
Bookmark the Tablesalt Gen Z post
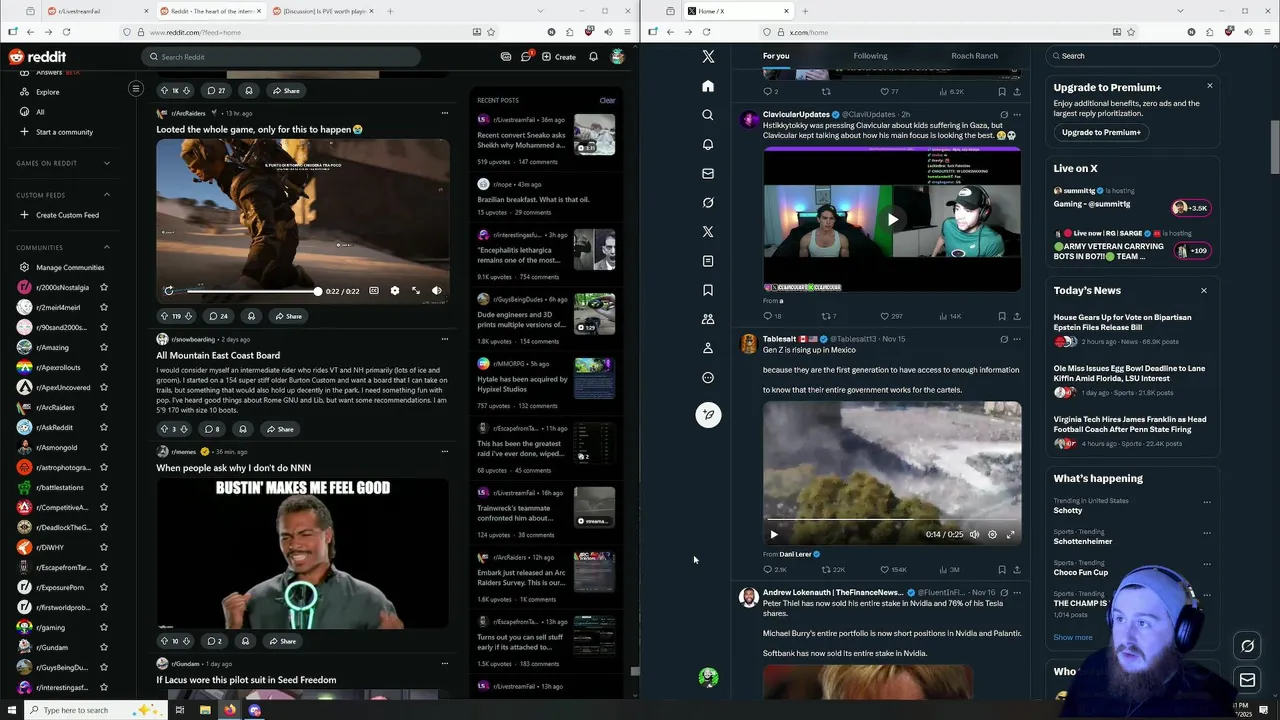coord(1001,569)
